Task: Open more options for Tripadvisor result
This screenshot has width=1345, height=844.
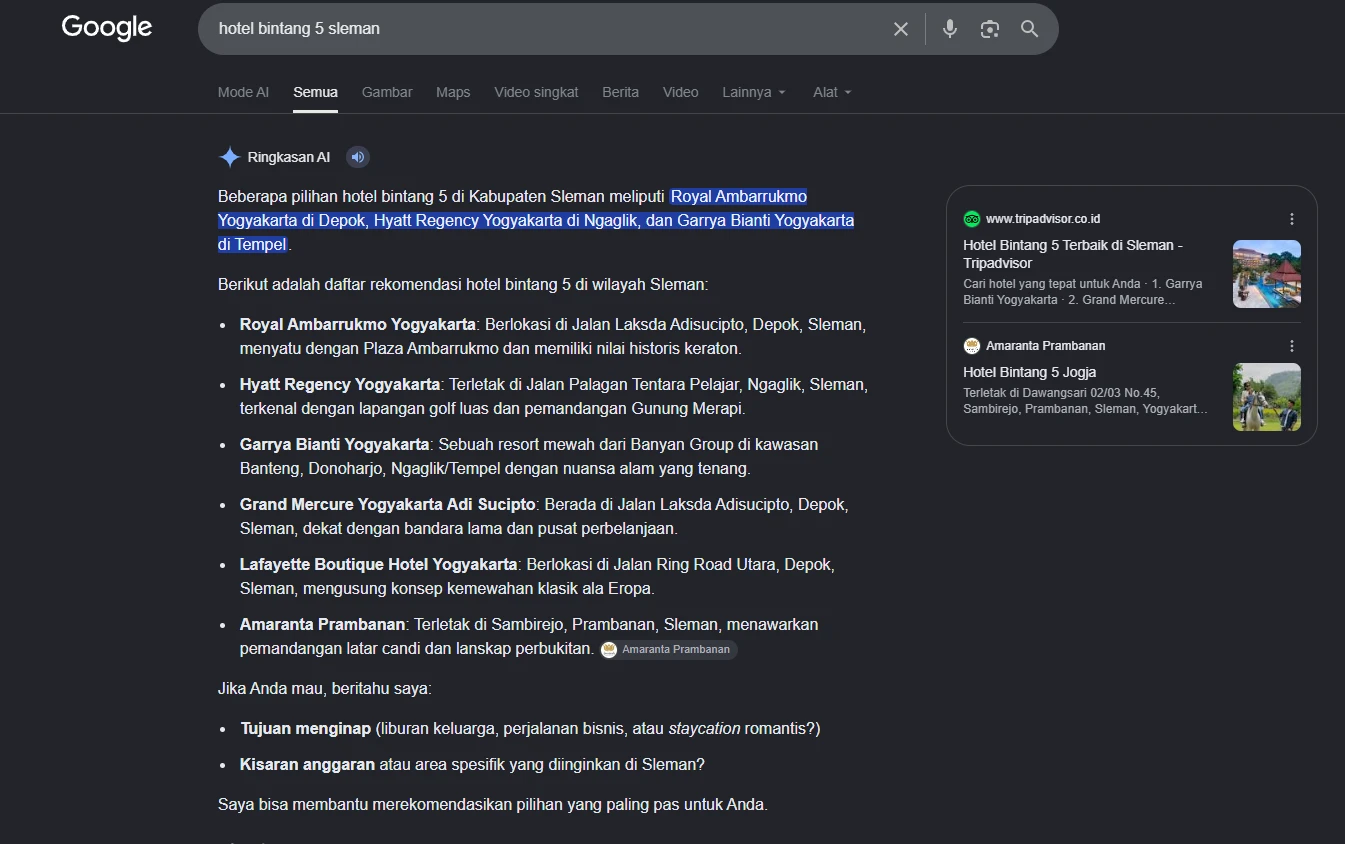Action: [x=1292, y=219]
